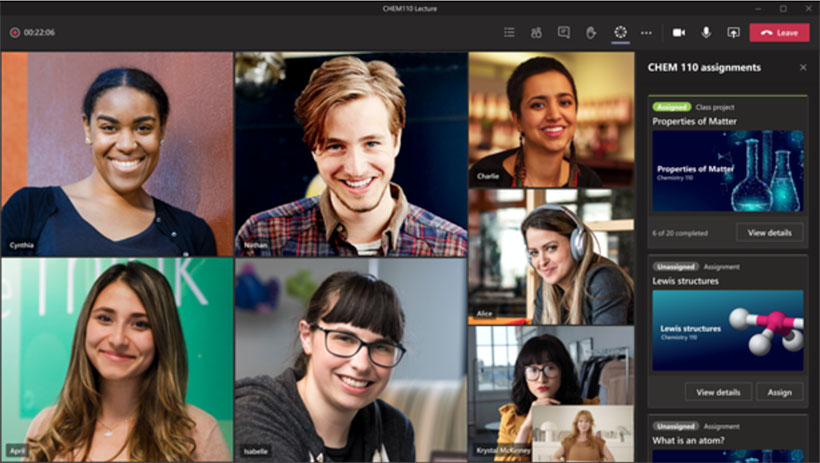Screen dimensions: 820x463
Task: Select the What is an atom? title
Action: click(x=688, y=441)
